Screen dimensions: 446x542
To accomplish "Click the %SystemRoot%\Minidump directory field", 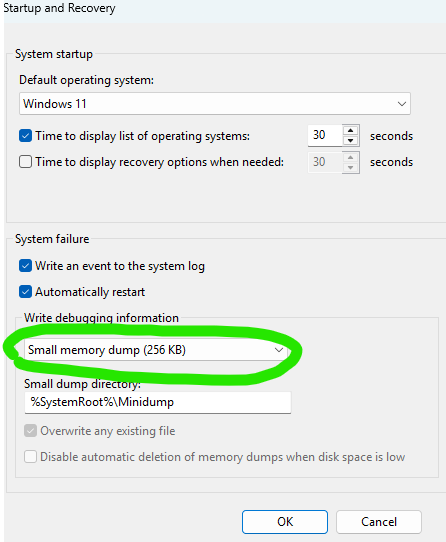I will point(158,402).
